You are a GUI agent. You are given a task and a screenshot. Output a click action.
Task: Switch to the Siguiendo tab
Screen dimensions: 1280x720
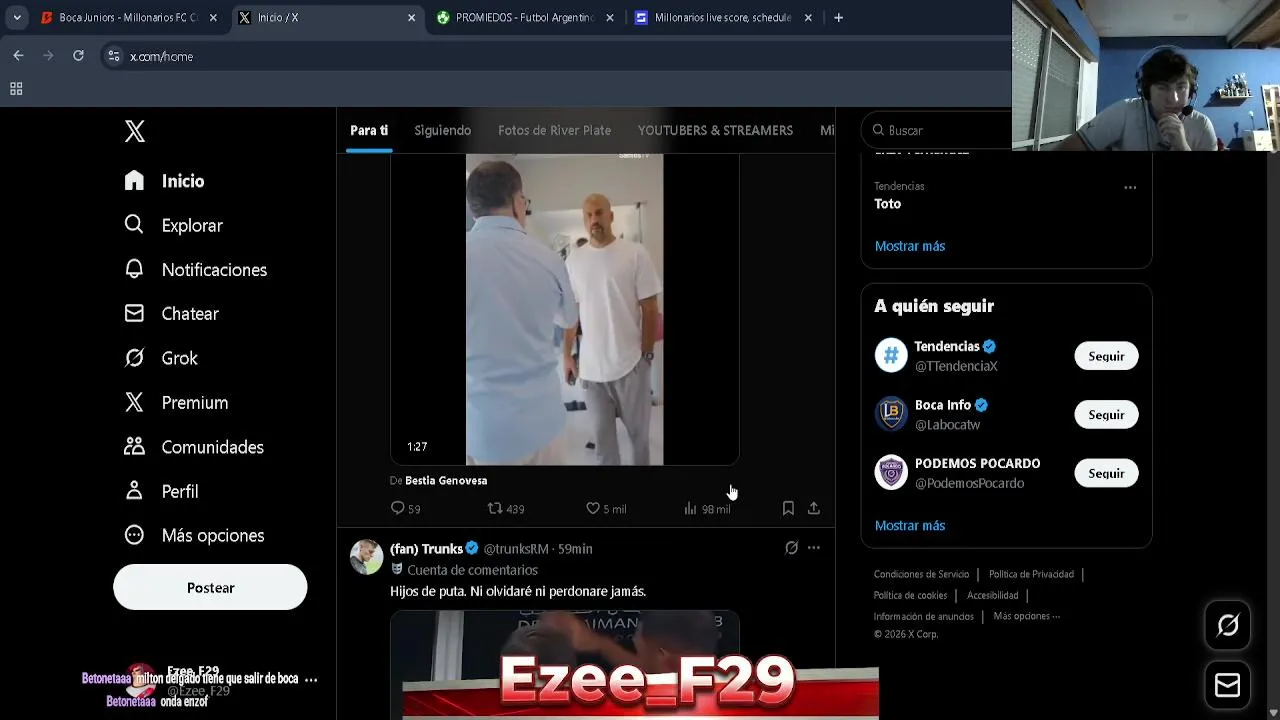(442, 130)
